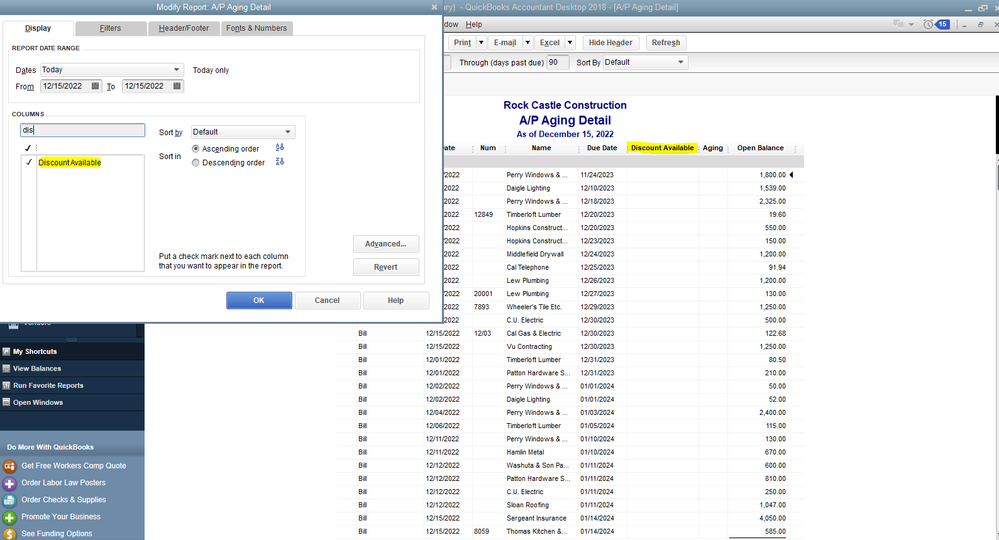
Task: Click the Sergeant Insurance row name
Action: point(536,518)
